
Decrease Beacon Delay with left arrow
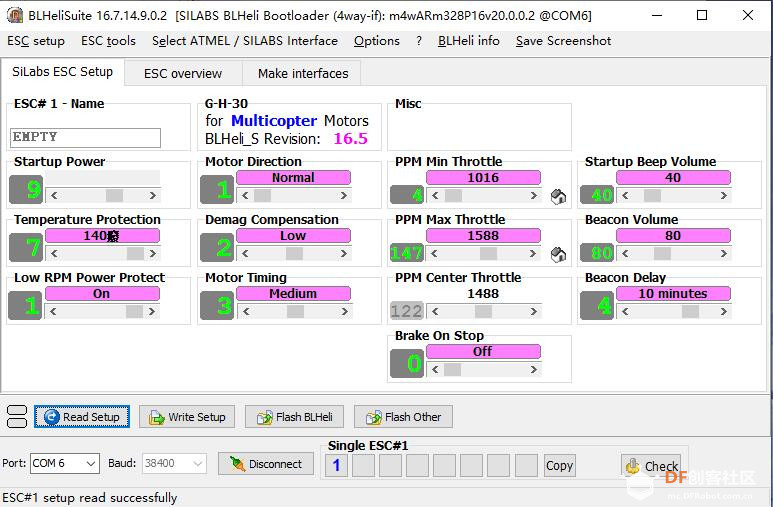click(625, 312)
